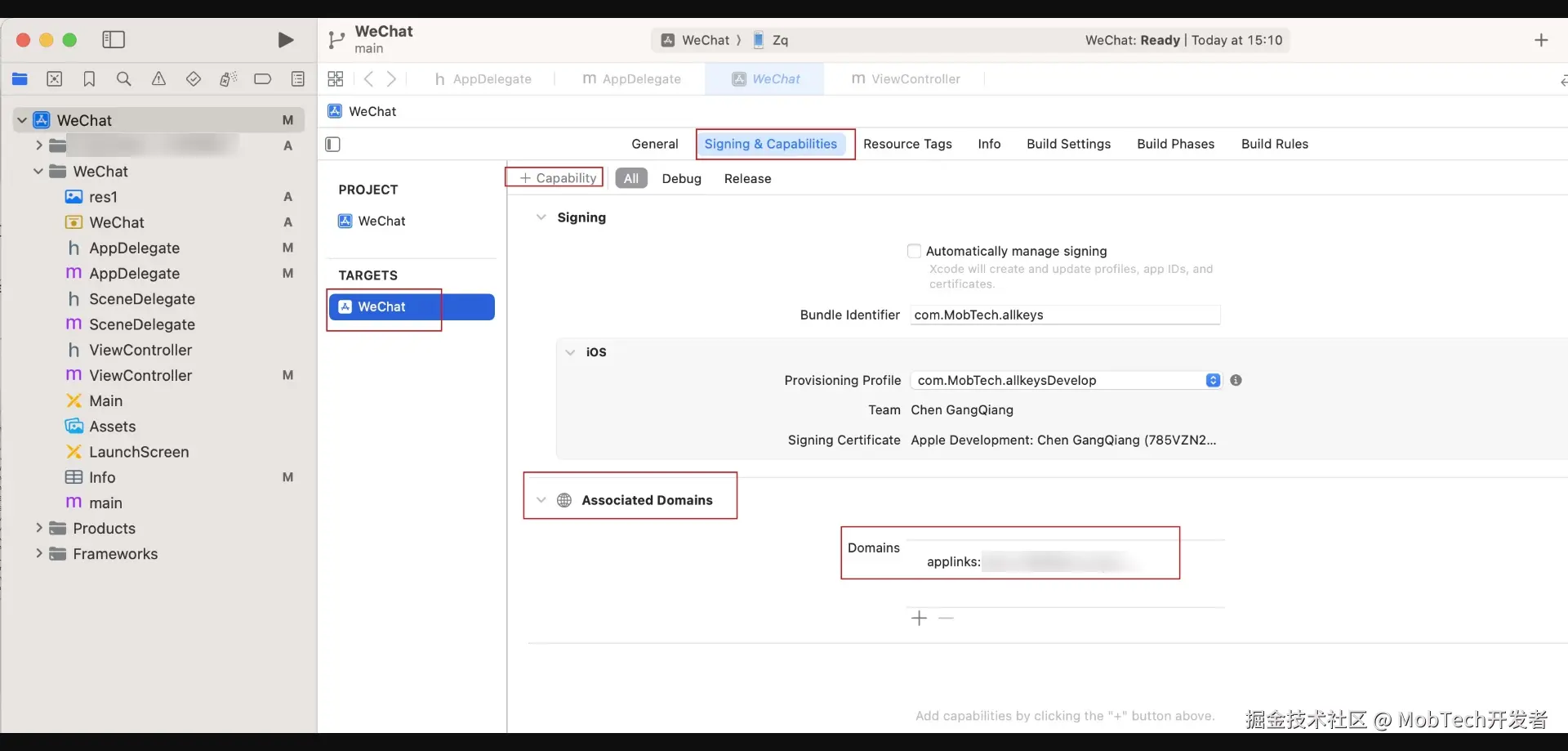1568x751 pixels.
Task: Open the Build Phases tab
Action: point(1175,144)
